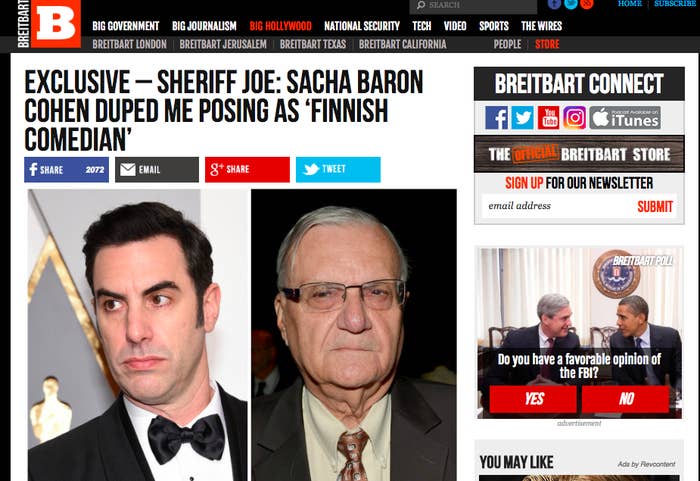Click the search magnifier icon
This screenshot has width=700, height=481.
421,5
